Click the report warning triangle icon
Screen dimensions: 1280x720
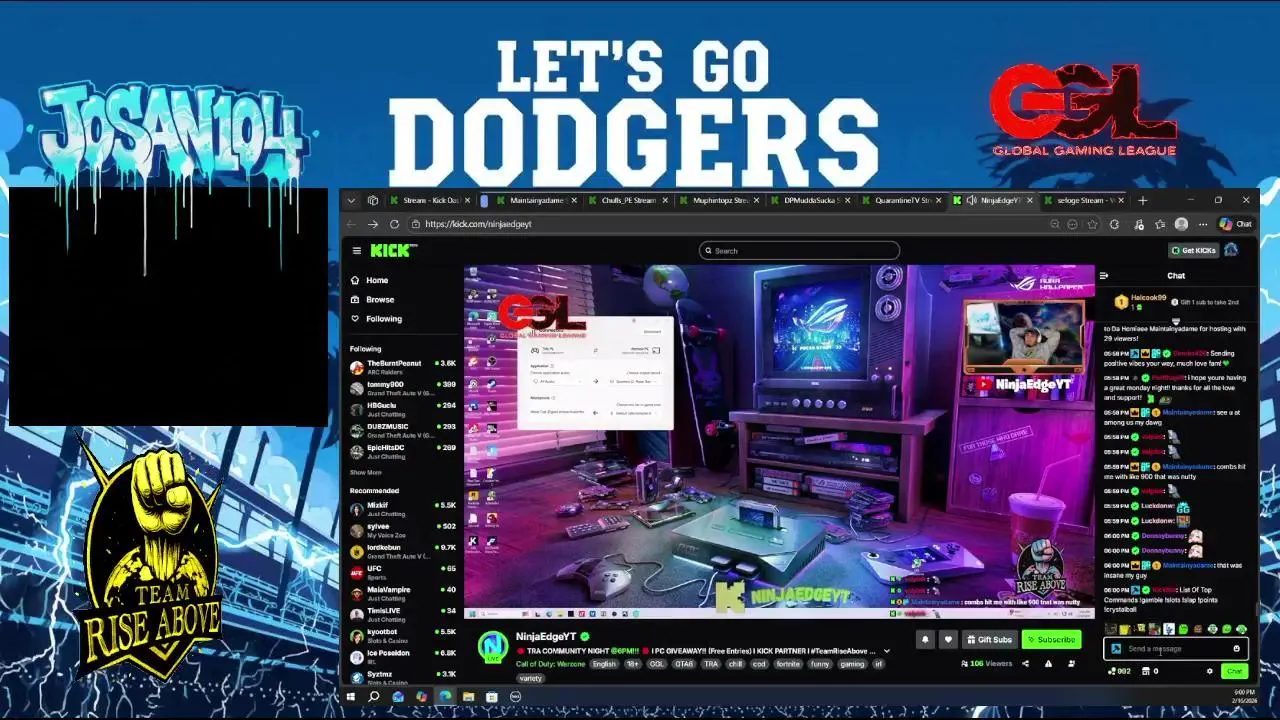[x=1048, y=663]
